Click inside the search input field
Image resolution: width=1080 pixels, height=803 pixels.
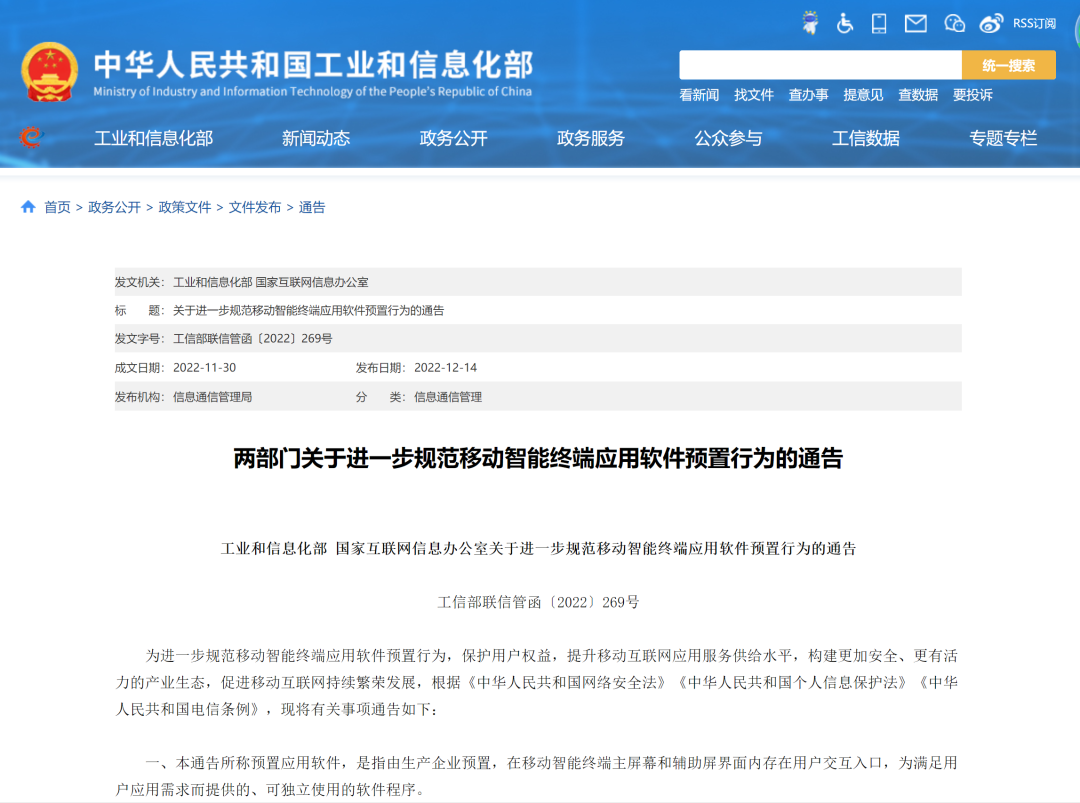point(820,64)
